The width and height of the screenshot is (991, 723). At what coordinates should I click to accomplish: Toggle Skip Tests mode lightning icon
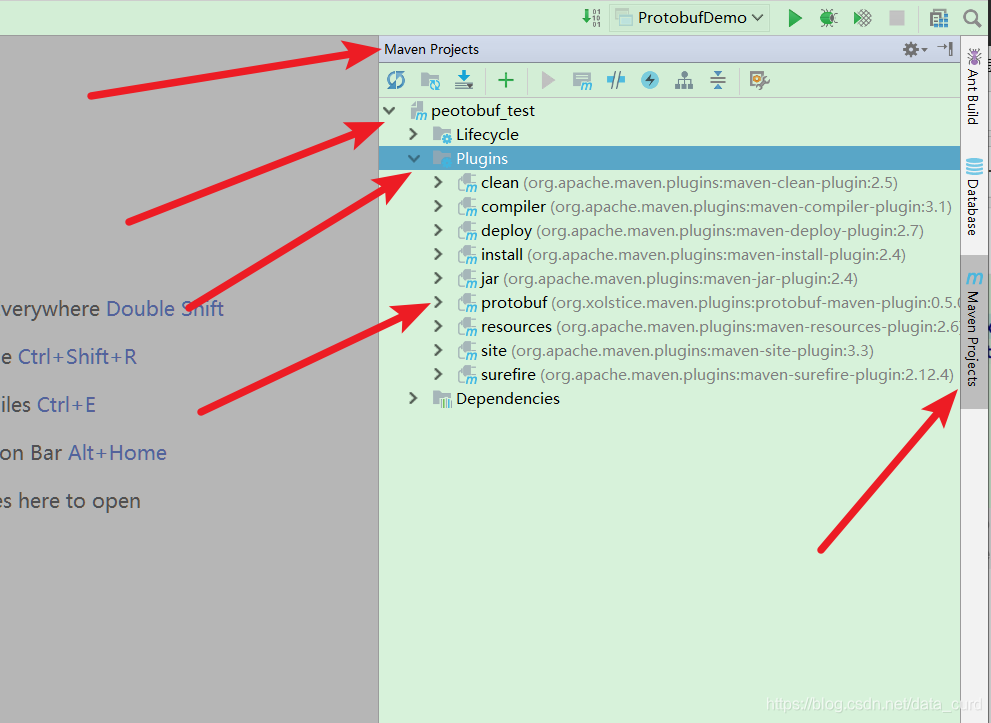pyautogui.click(x=650, y=80)
